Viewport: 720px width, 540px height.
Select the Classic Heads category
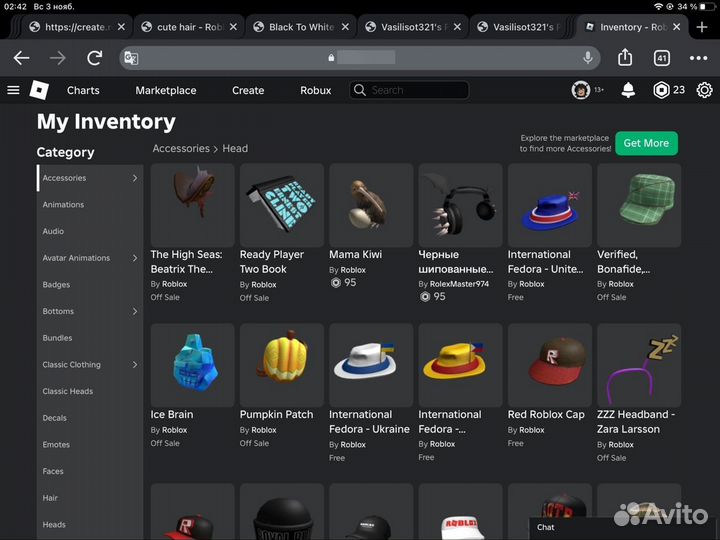pos(67,391)
